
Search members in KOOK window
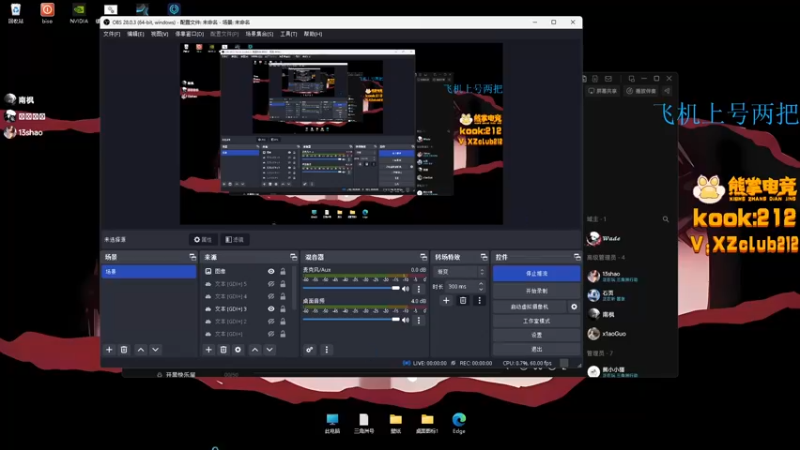[x=666, y=219]
